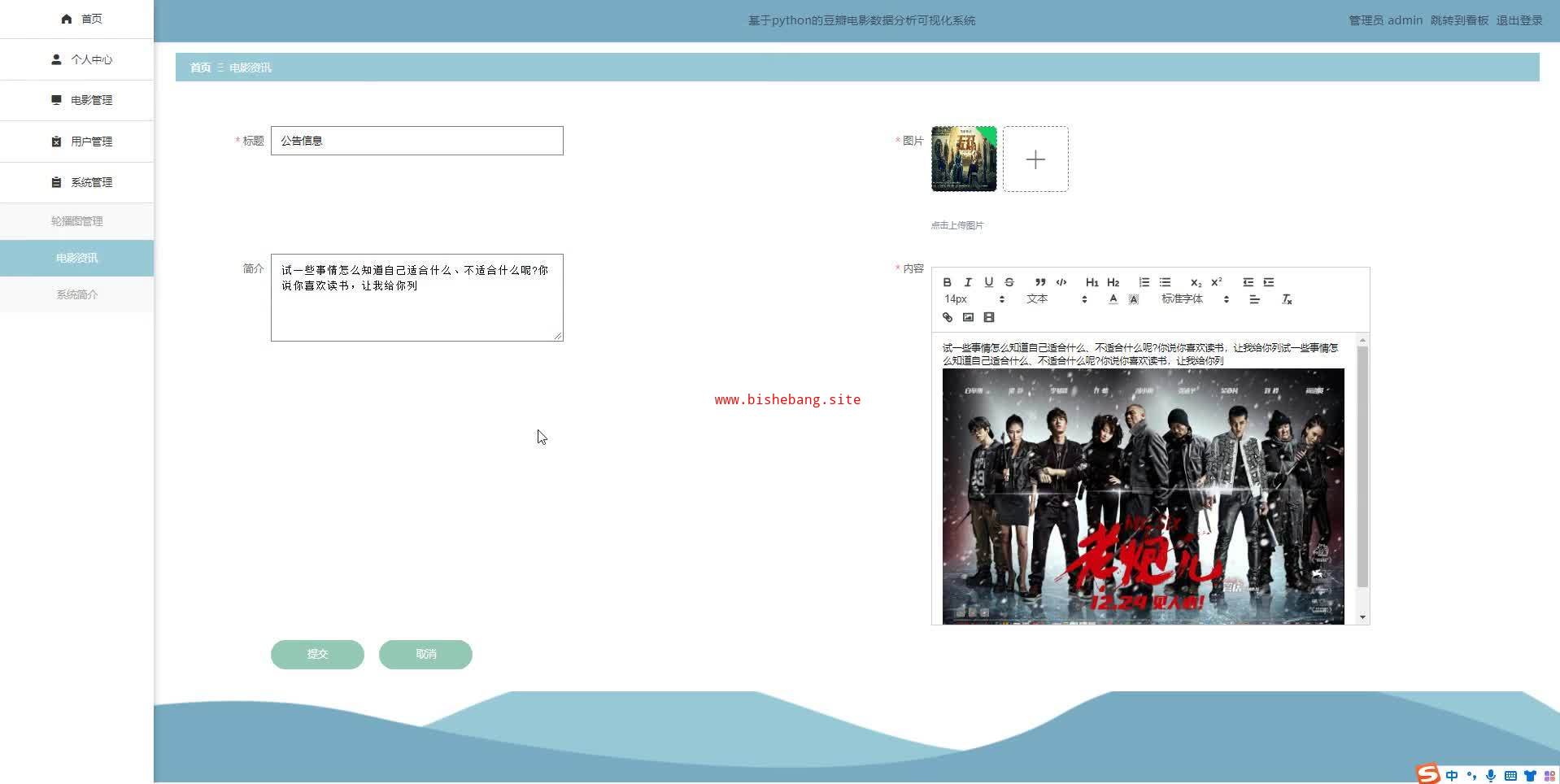Toggle strikethrough formatting in the editor
The image size is (1560, 784).
[x=1009, y=282]
